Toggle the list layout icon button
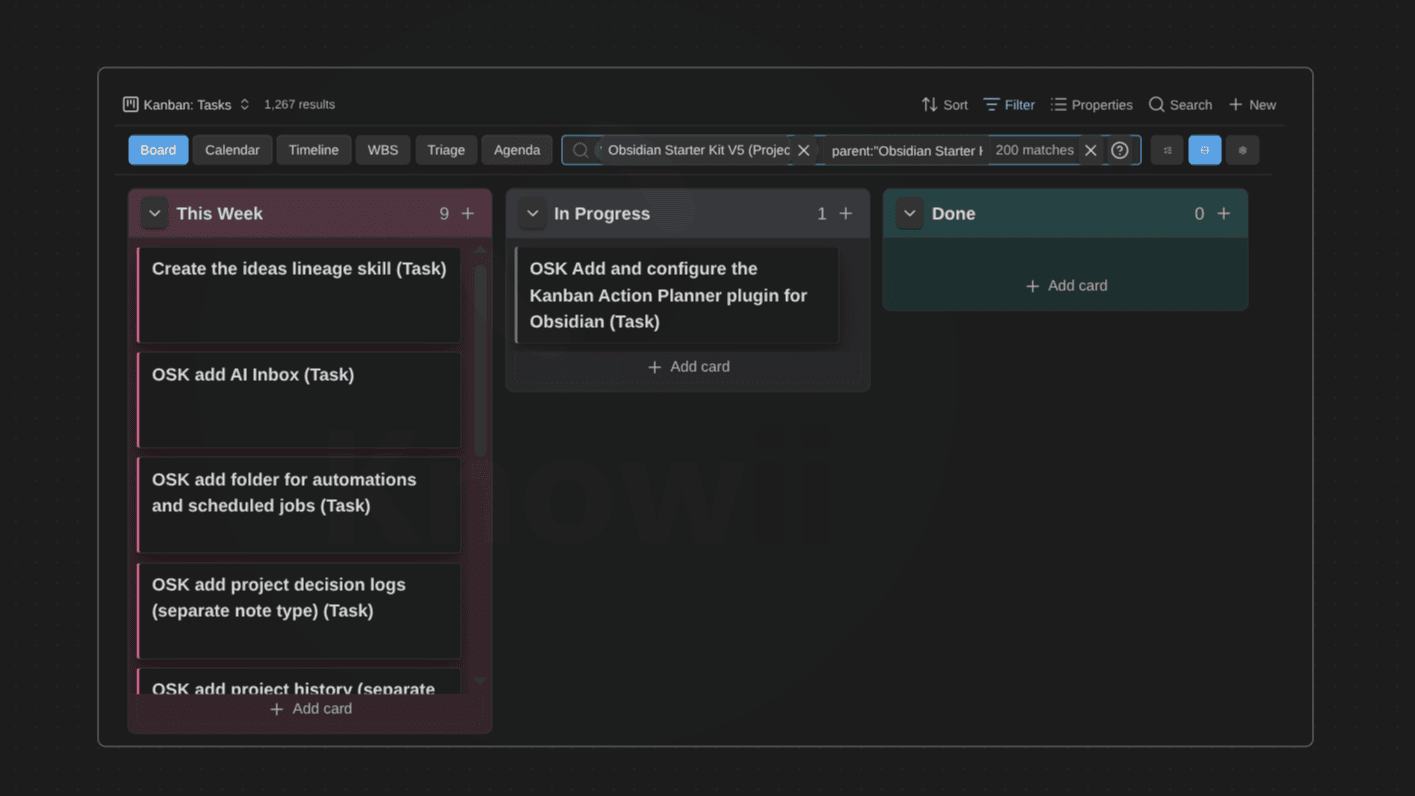 (1167, 150)
